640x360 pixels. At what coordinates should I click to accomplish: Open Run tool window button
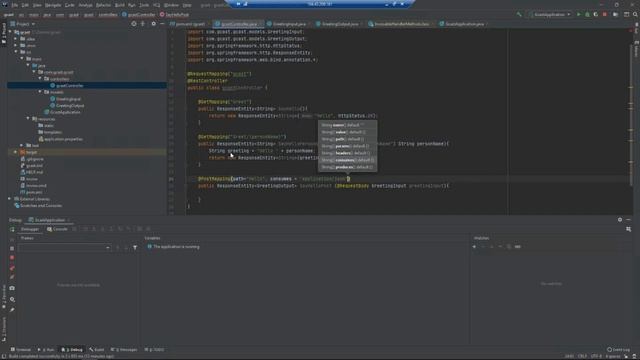coord(46,350)
